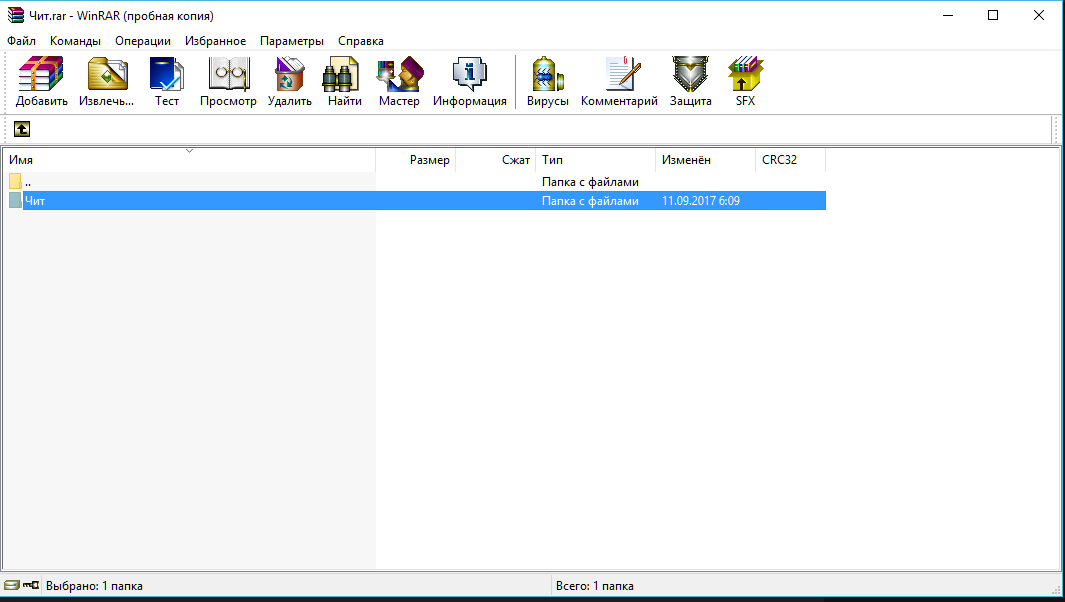Sort by the Сжат column header
Viewport: 1065px width, 602px height.
(496, 160)
